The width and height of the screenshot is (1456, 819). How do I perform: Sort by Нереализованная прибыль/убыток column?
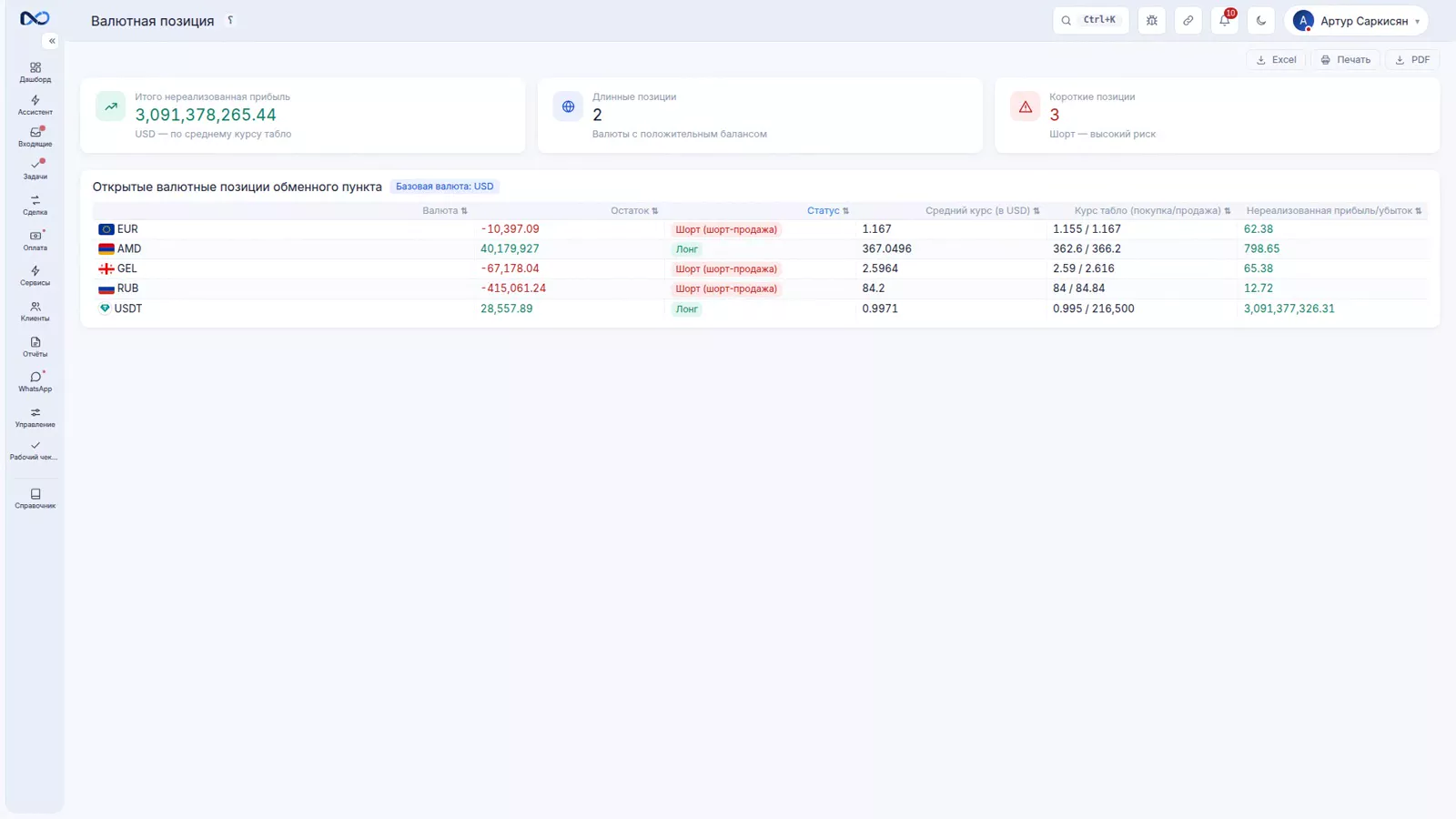click(x=1334, y=210)
